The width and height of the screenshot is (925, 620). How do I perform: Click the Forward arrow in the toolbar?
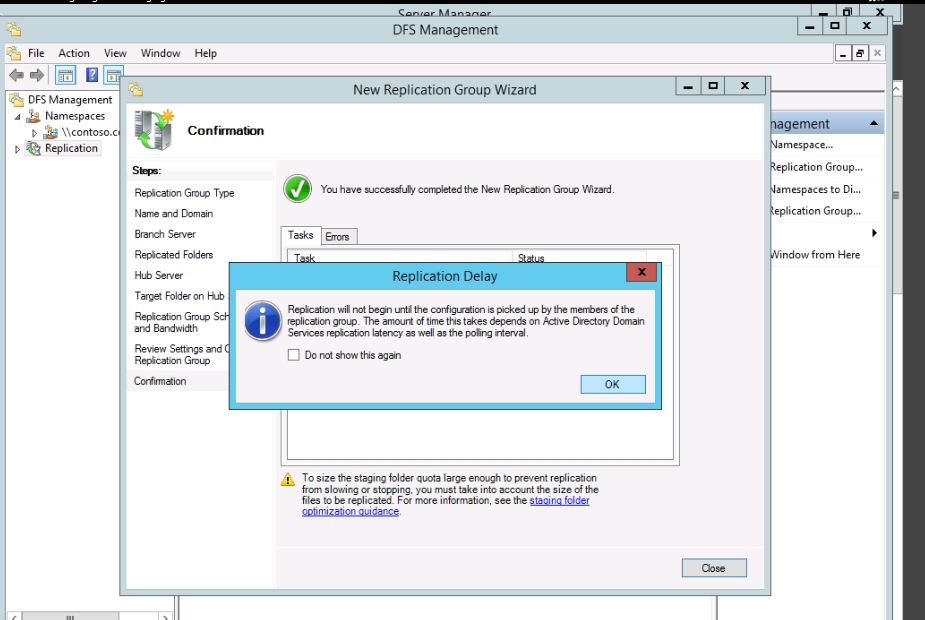36,76
